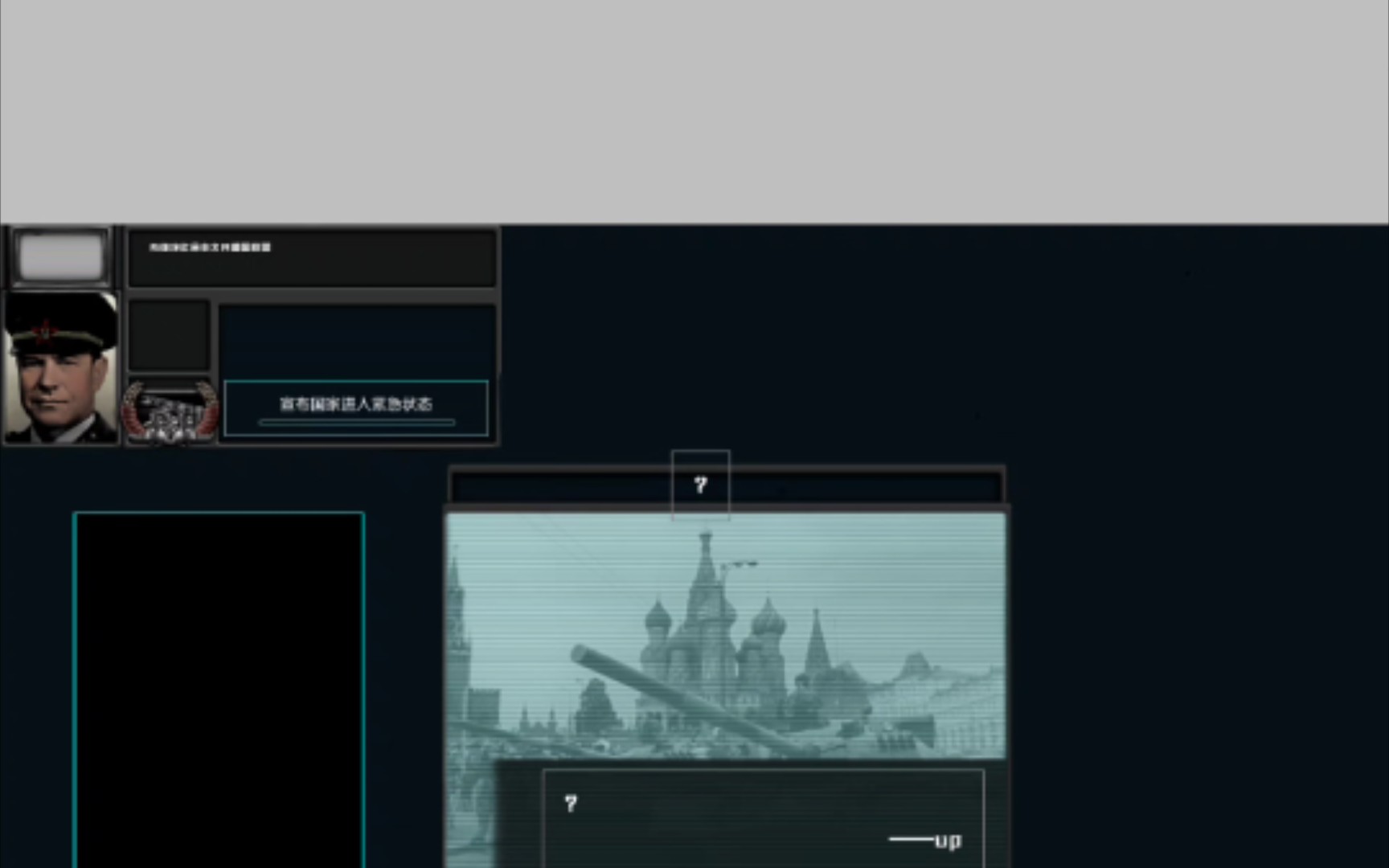Viewport: 1389px width, 868px height.
Task: Select the empty dark square slot beside portrait
Action: 169,335
